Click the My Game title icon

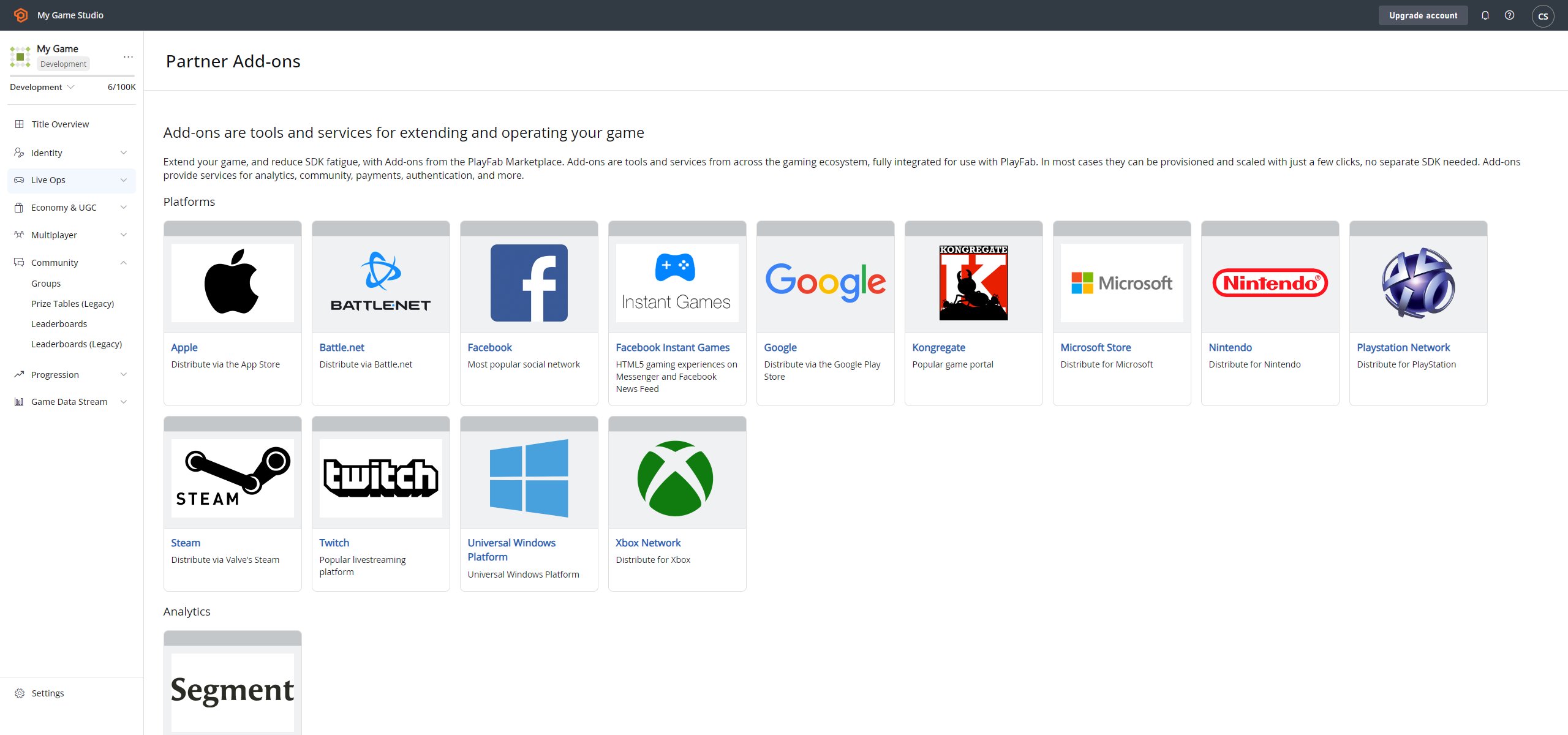point(20,56)
